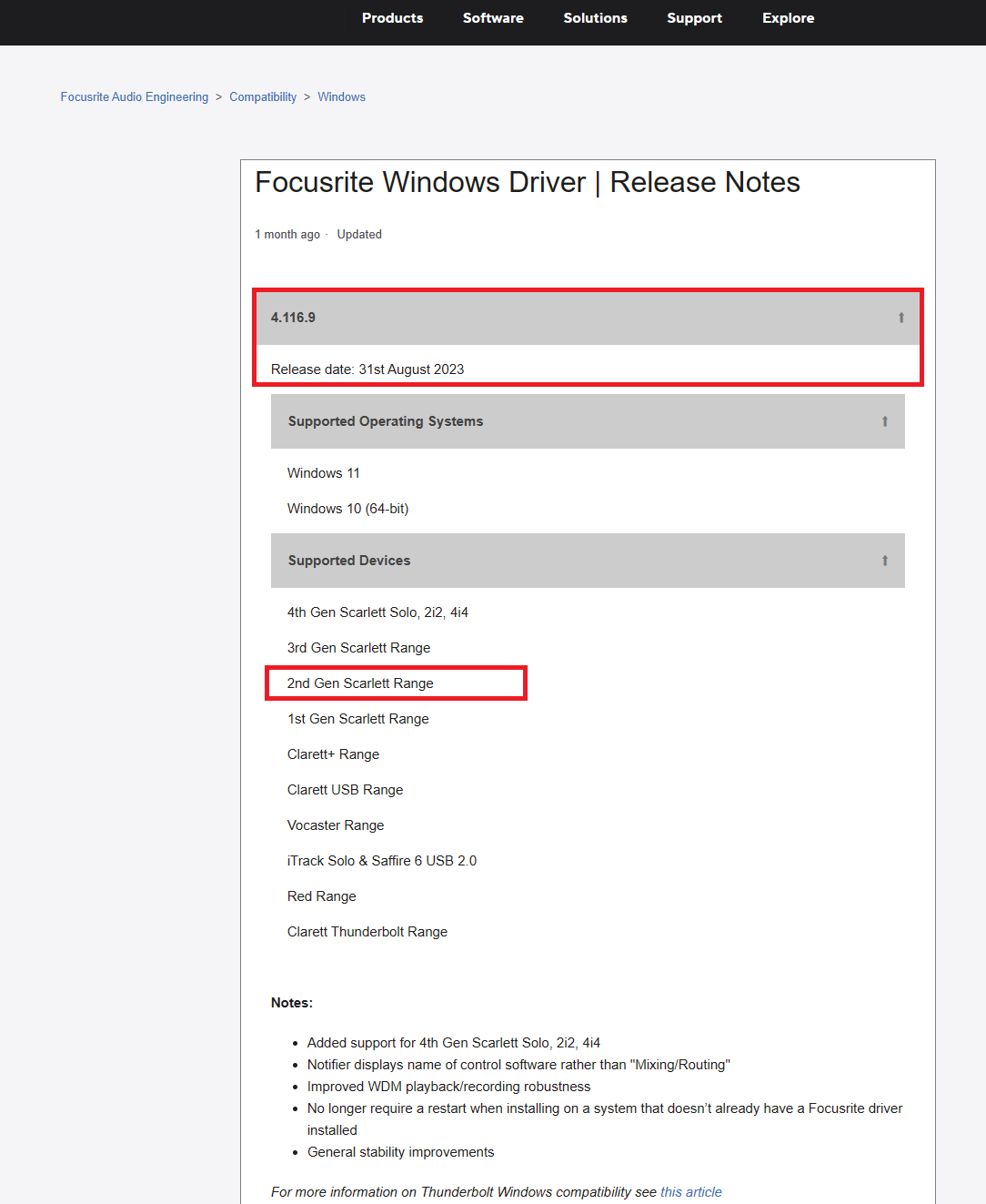Open 'this article' Thunderbolt compatibility link
986x1204 pixels.
coord(690,1192)
